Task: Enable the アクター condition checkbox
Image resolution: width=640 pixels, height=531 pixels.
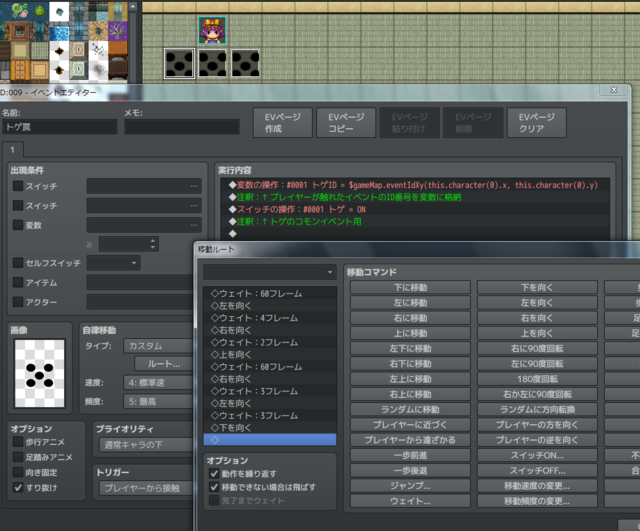Action: click(x=18, y=302)
